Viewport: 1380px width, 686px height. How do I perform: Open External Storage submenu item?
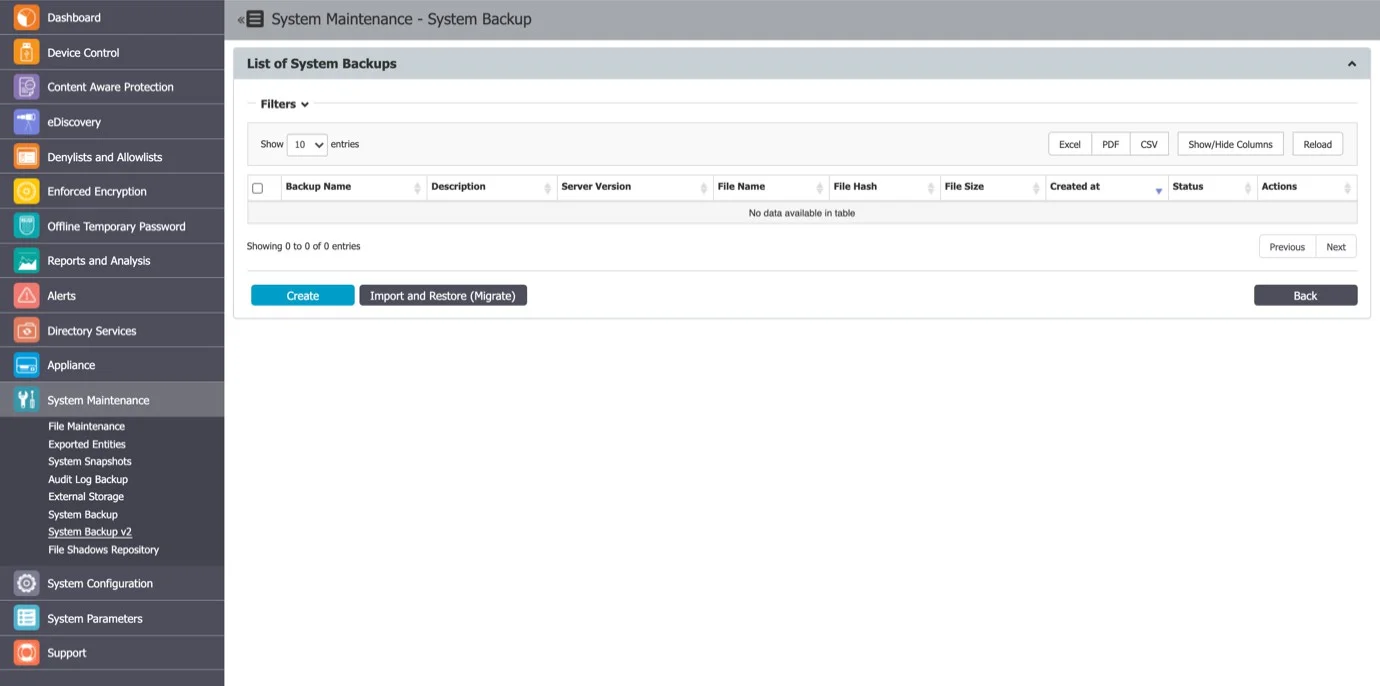tap(86, 496)
